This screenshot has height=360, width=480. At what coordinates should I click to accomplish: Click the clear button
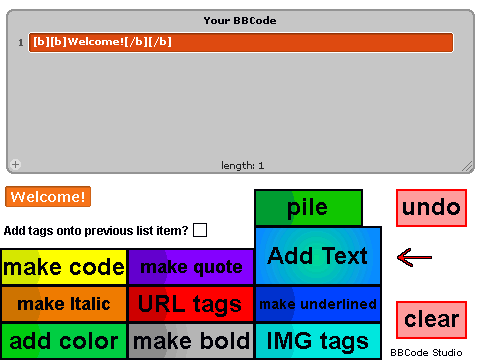click(x=431, y=320)
